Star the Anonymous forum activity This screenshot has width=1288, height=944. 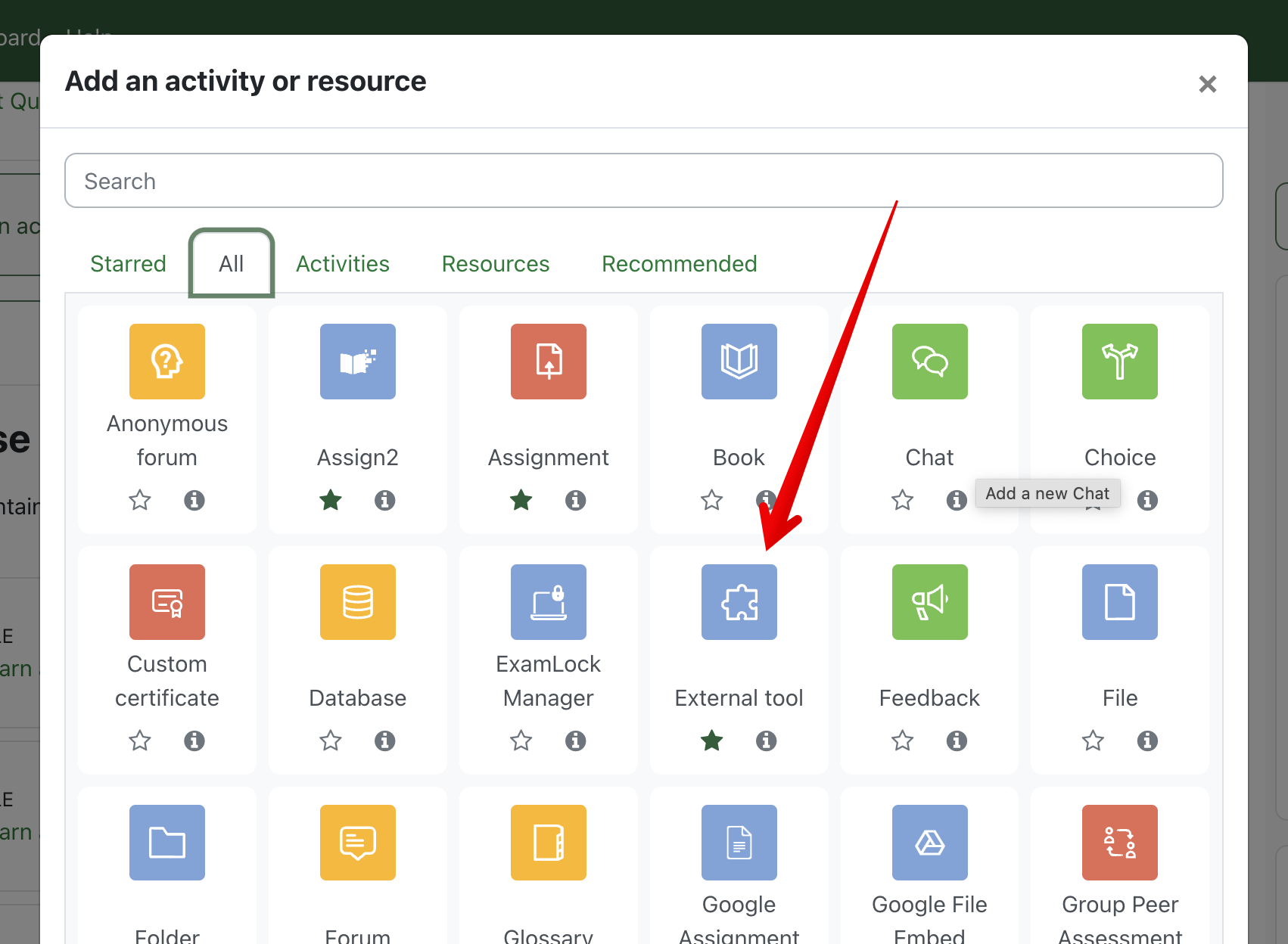[x=140, y=500]
